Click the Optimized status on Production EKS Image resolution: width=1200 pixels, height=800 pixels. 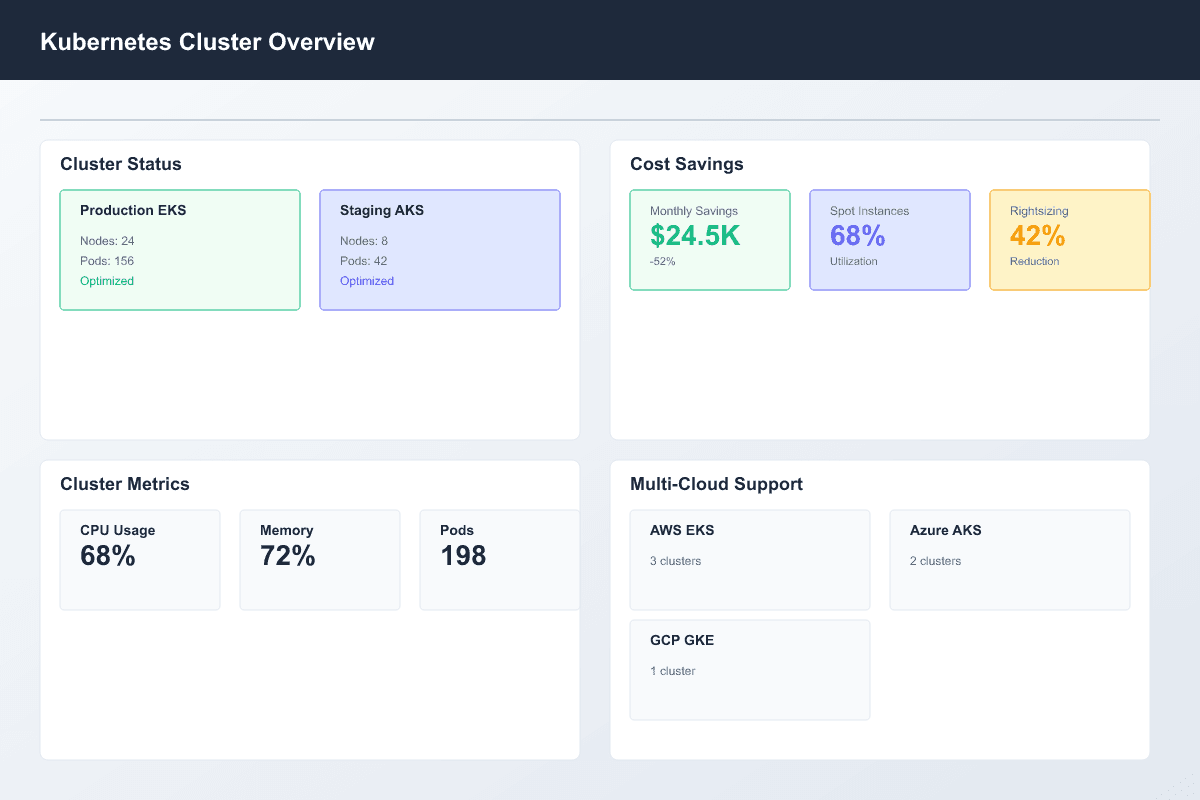[x=107, y=281]
